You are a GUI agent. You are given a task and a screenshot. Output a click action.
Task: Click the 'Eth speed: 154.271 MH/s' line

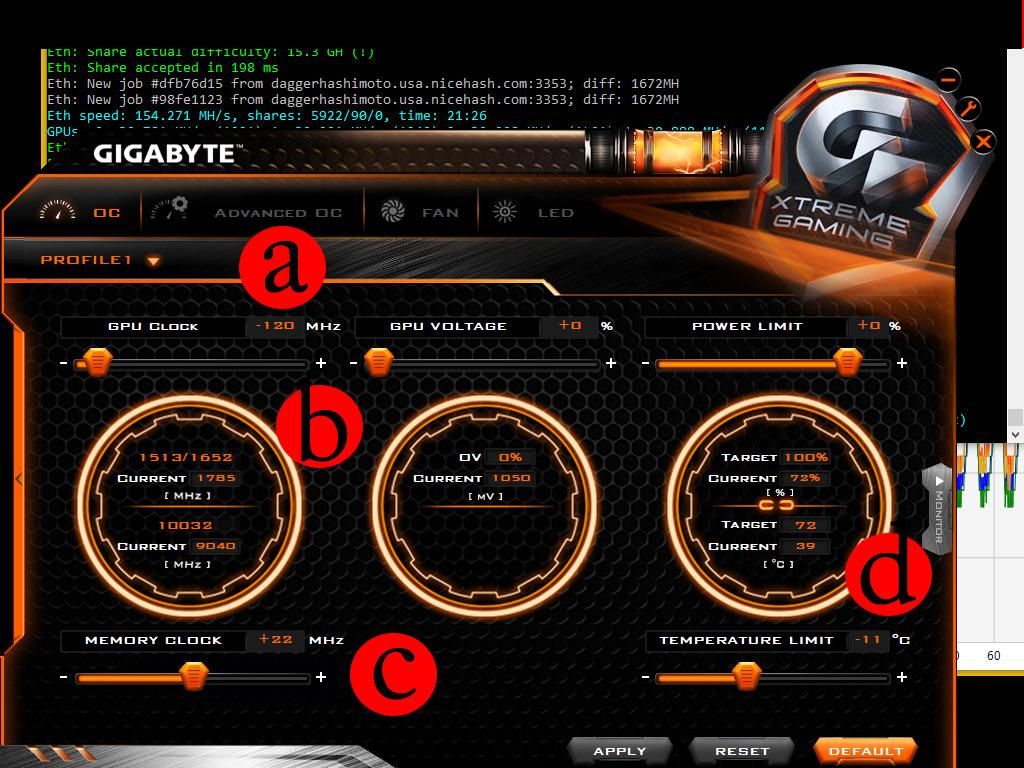(266, 116)
